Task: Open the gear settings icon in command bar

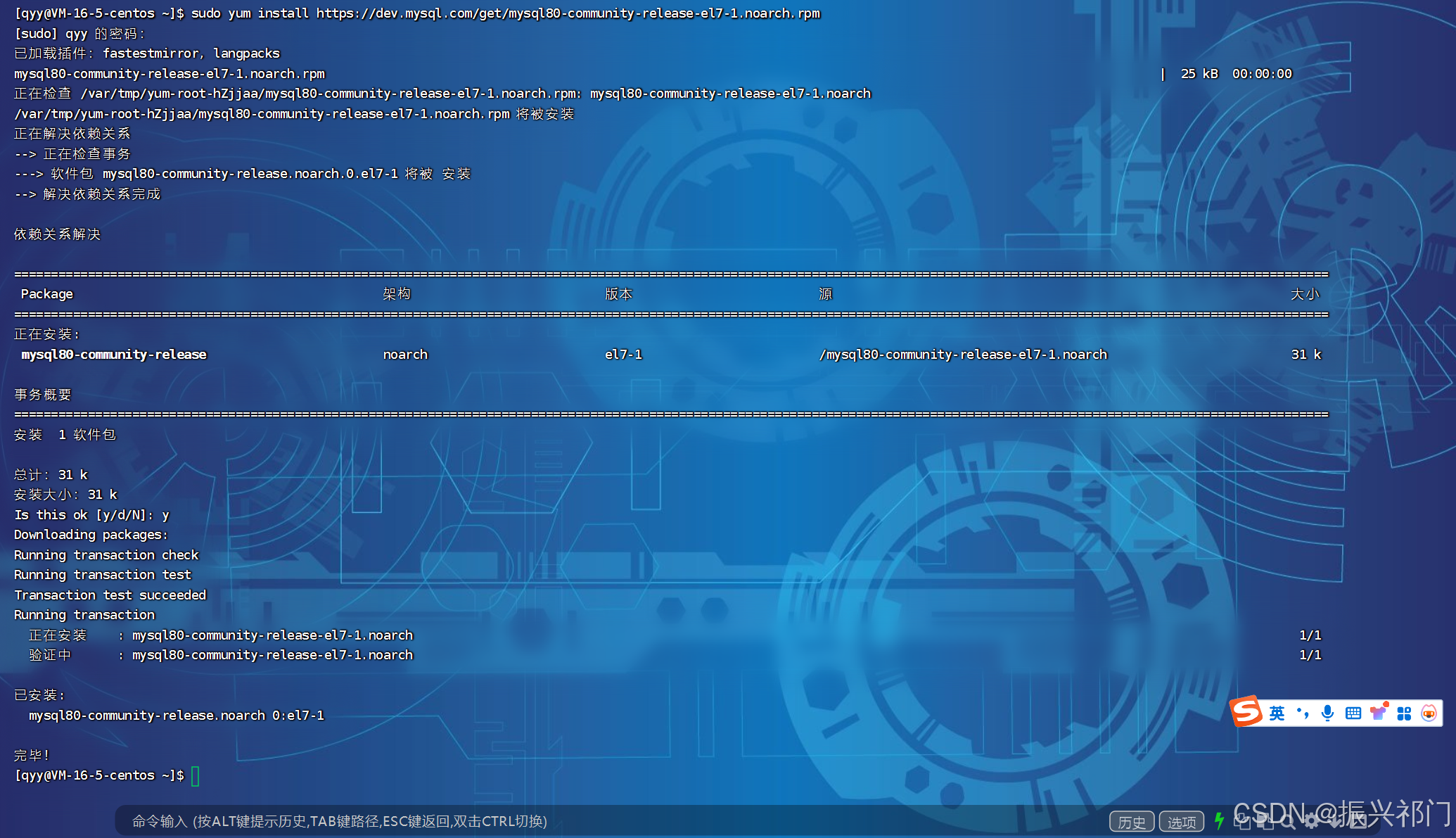Action: coord(1312,821)
